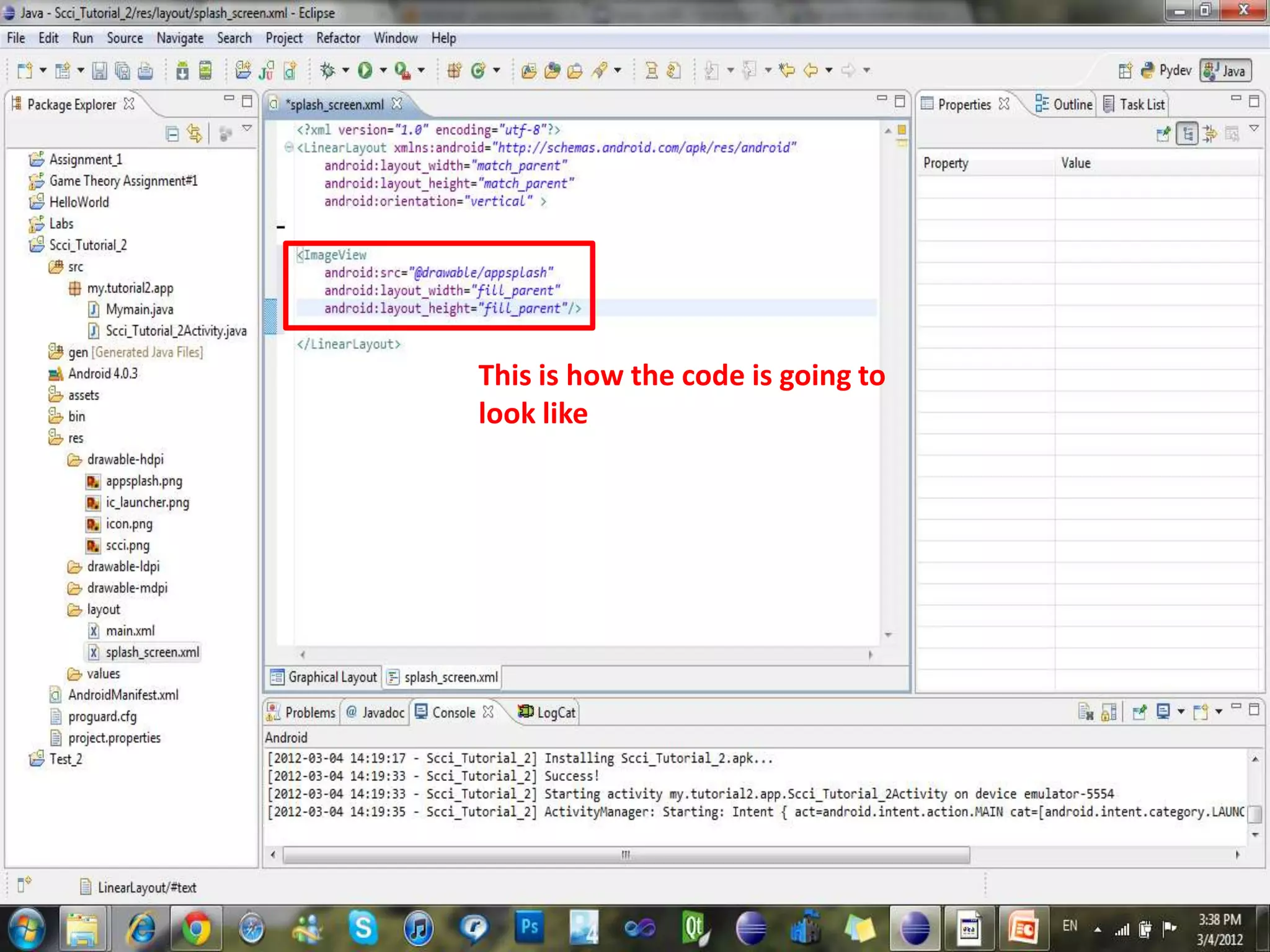Click the New Java Package icon
The height and width of the screenshot is (952, 1270).
tap(455, 71)
